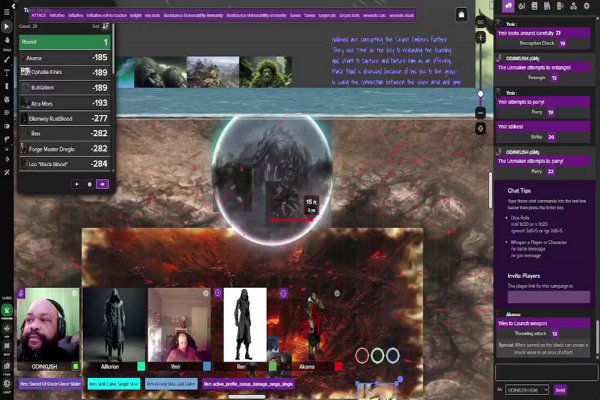Zoom out with the minus button
This screenshot has height=400, width=600.
(x=481, y=113)
